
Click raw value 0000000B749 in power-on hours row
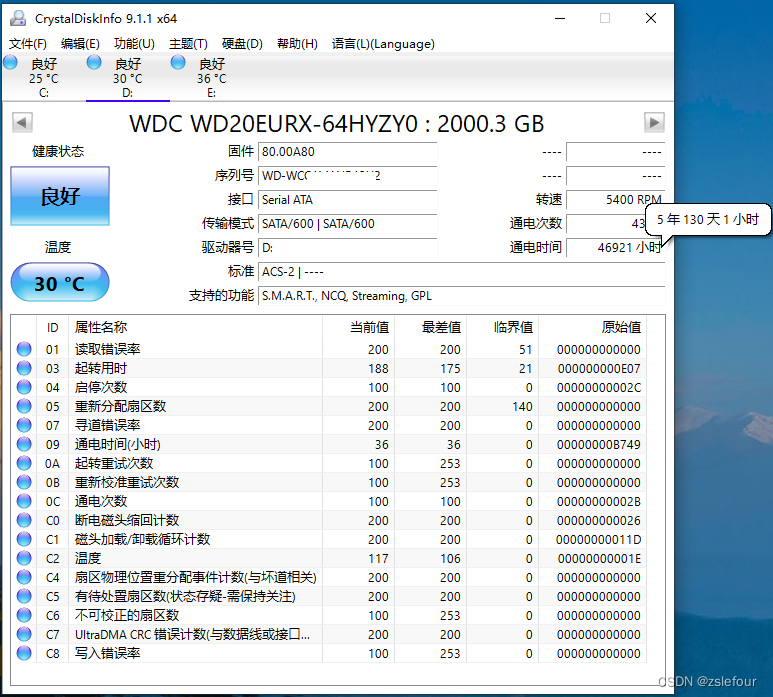pos(598,445)
